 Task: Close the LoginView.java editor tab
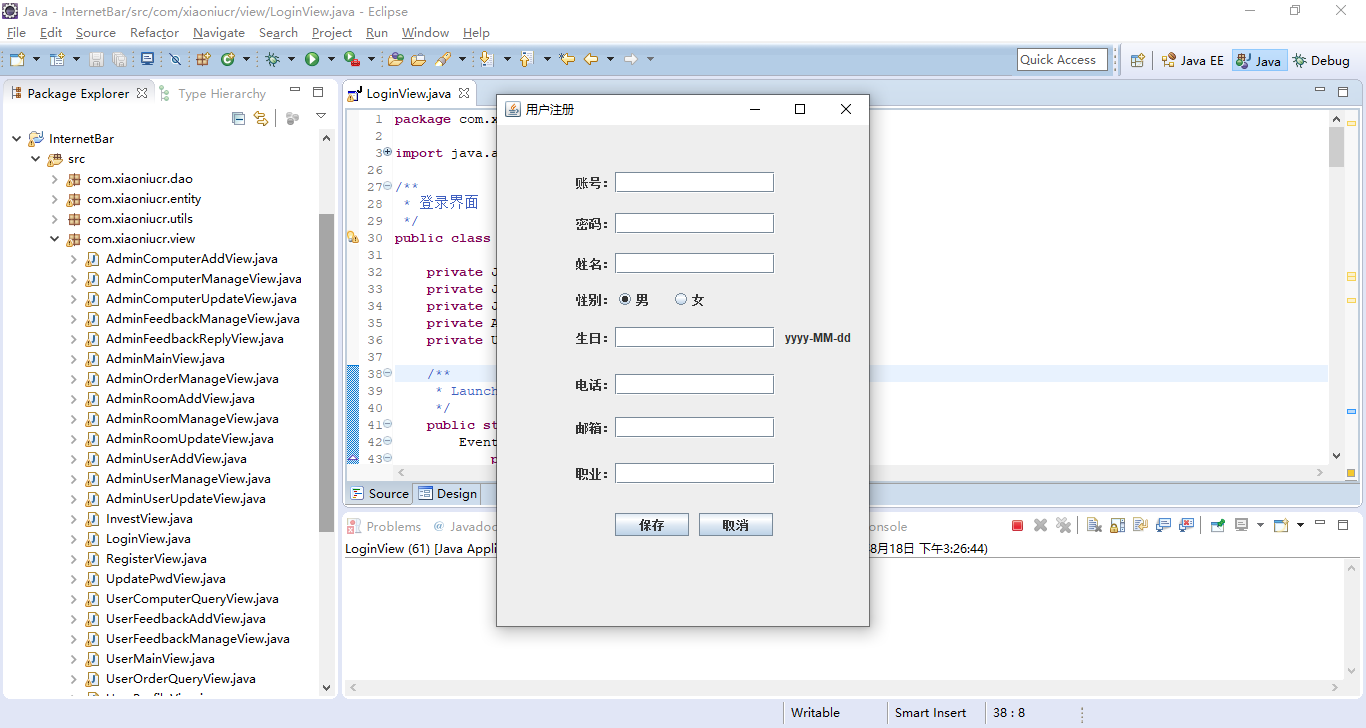[x=464, y=93]
